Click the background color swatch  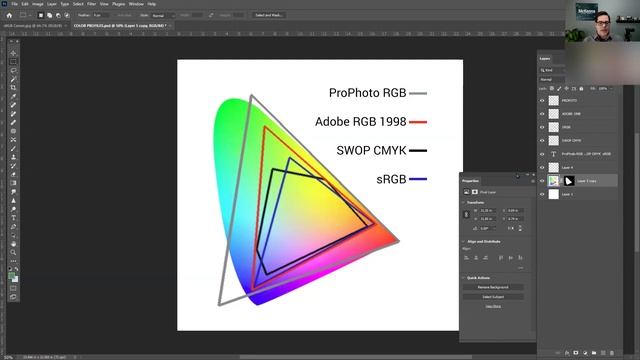15,280
